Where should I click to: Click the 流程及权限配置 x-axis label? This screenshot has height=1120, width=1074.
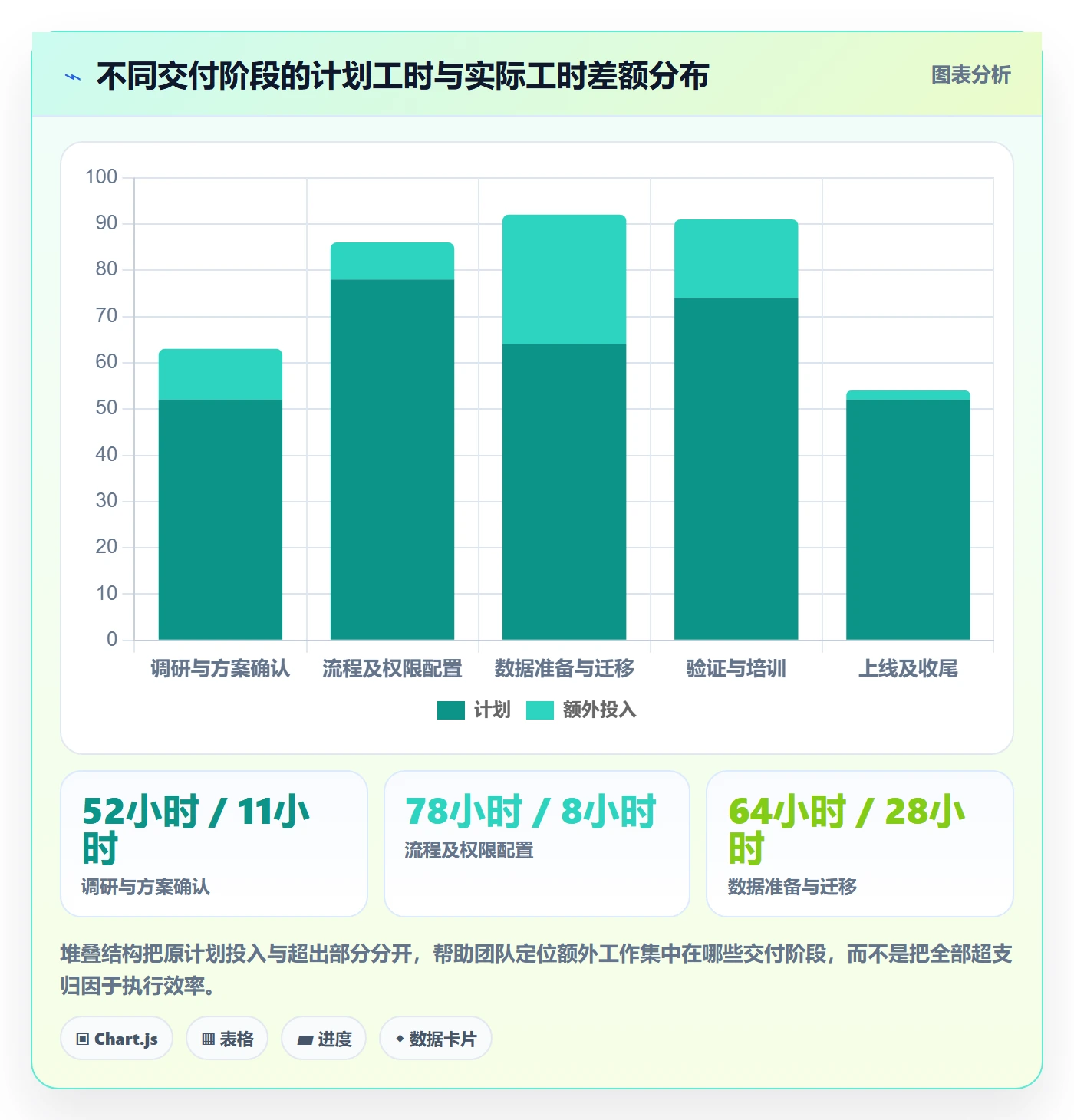pyautogui.click(x=392, y=669)
